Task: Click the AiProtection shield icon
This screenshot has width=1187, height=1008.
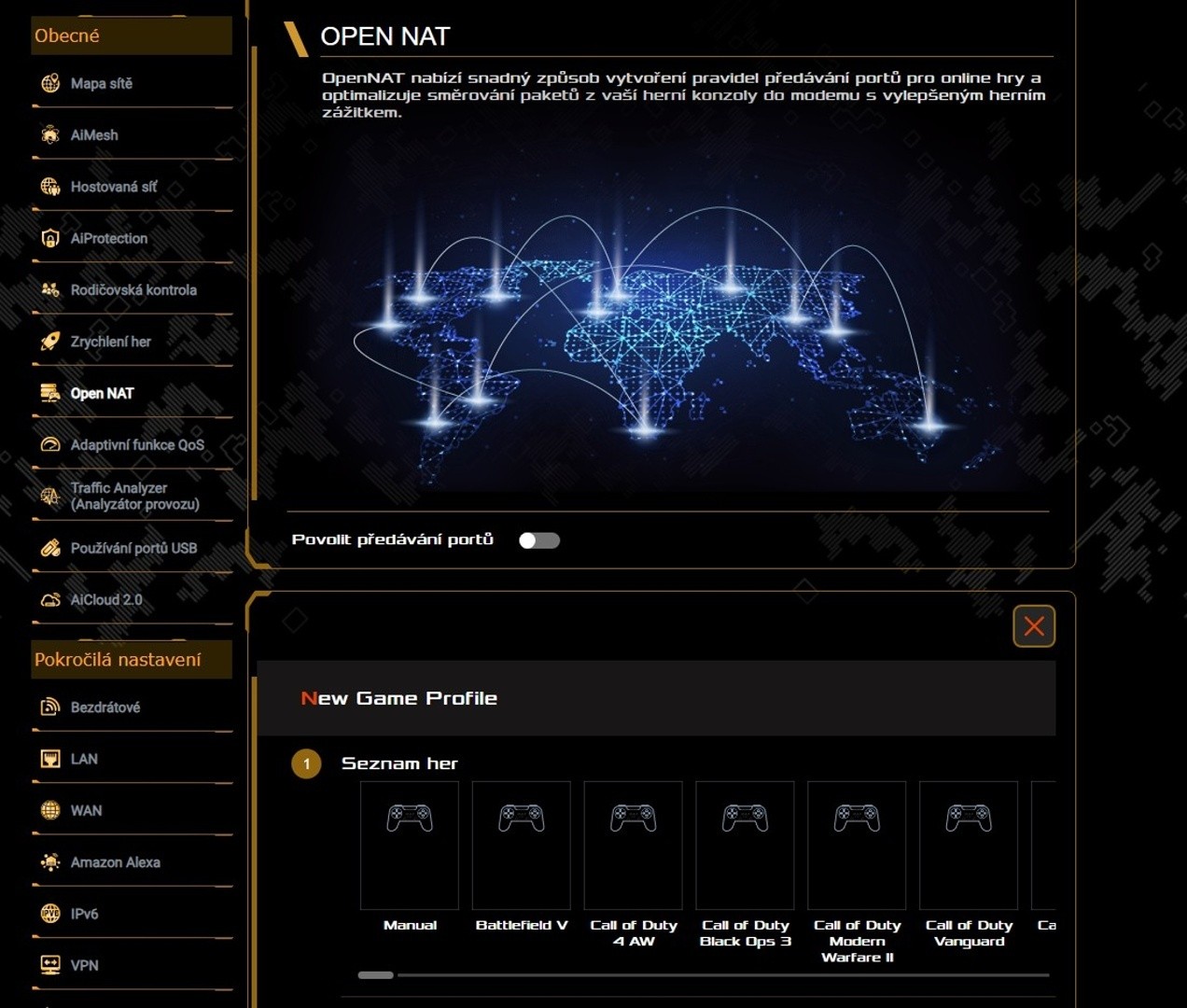Action: click(x=50, y=239)
